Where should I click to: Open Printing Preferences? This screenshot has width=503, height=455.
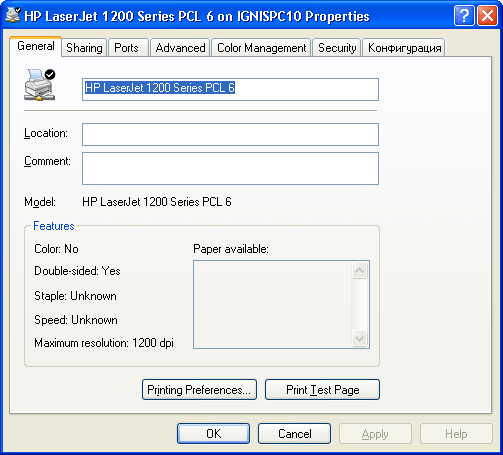point(199,389)
